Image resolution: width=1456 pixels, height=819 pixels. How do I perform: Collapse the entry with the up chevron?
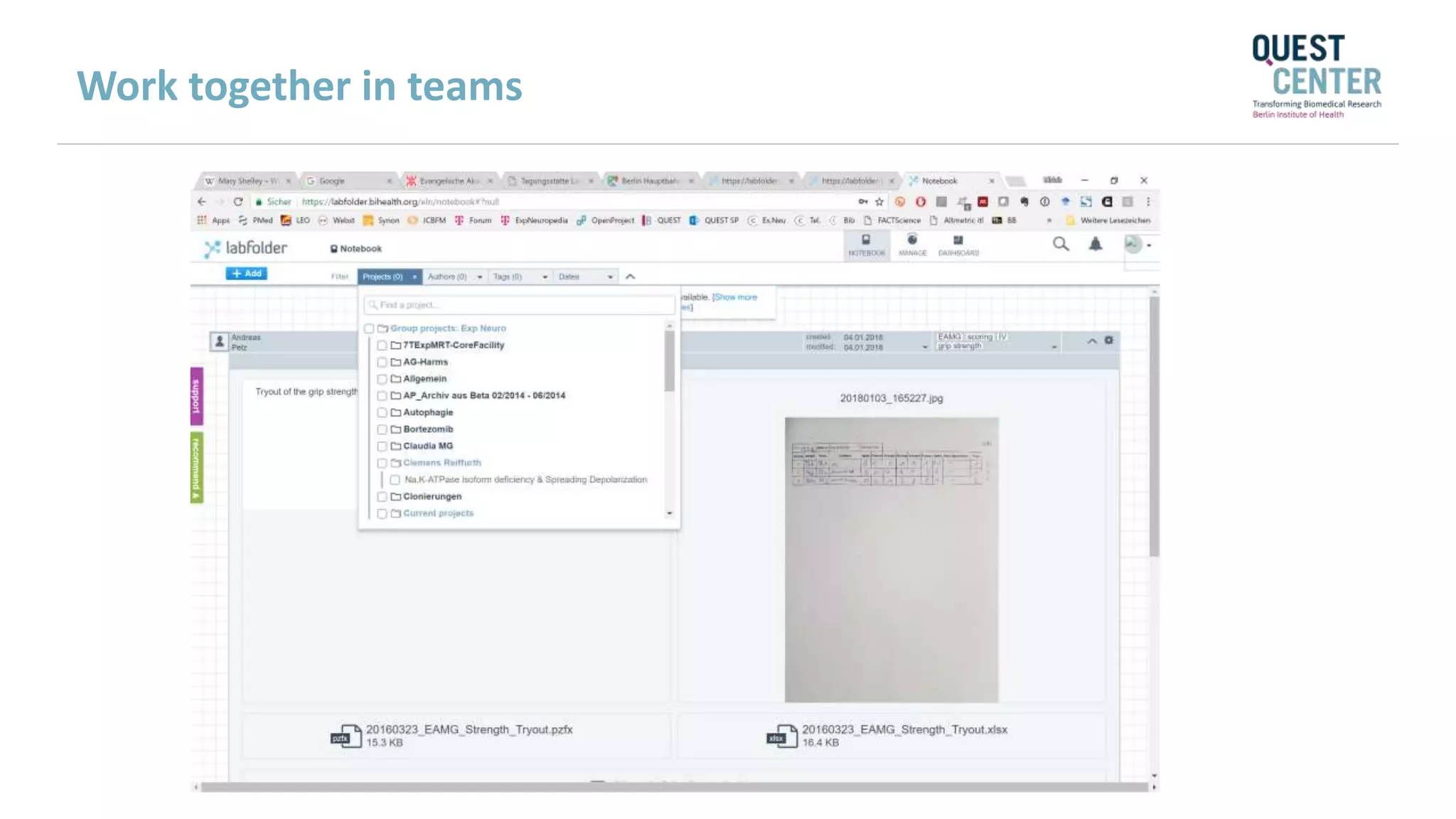1092,341
